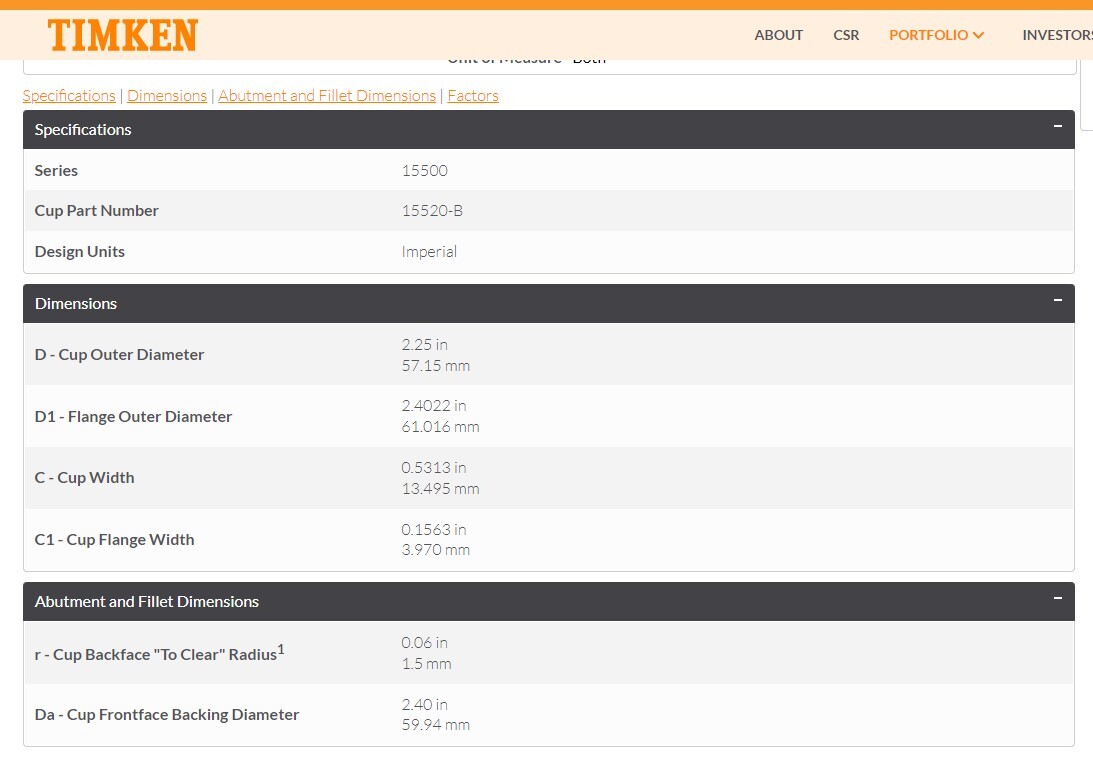Click the Dimensions section header title
Image resolution: width=1093 pixels, height=757 pixels.
[76, 304]
